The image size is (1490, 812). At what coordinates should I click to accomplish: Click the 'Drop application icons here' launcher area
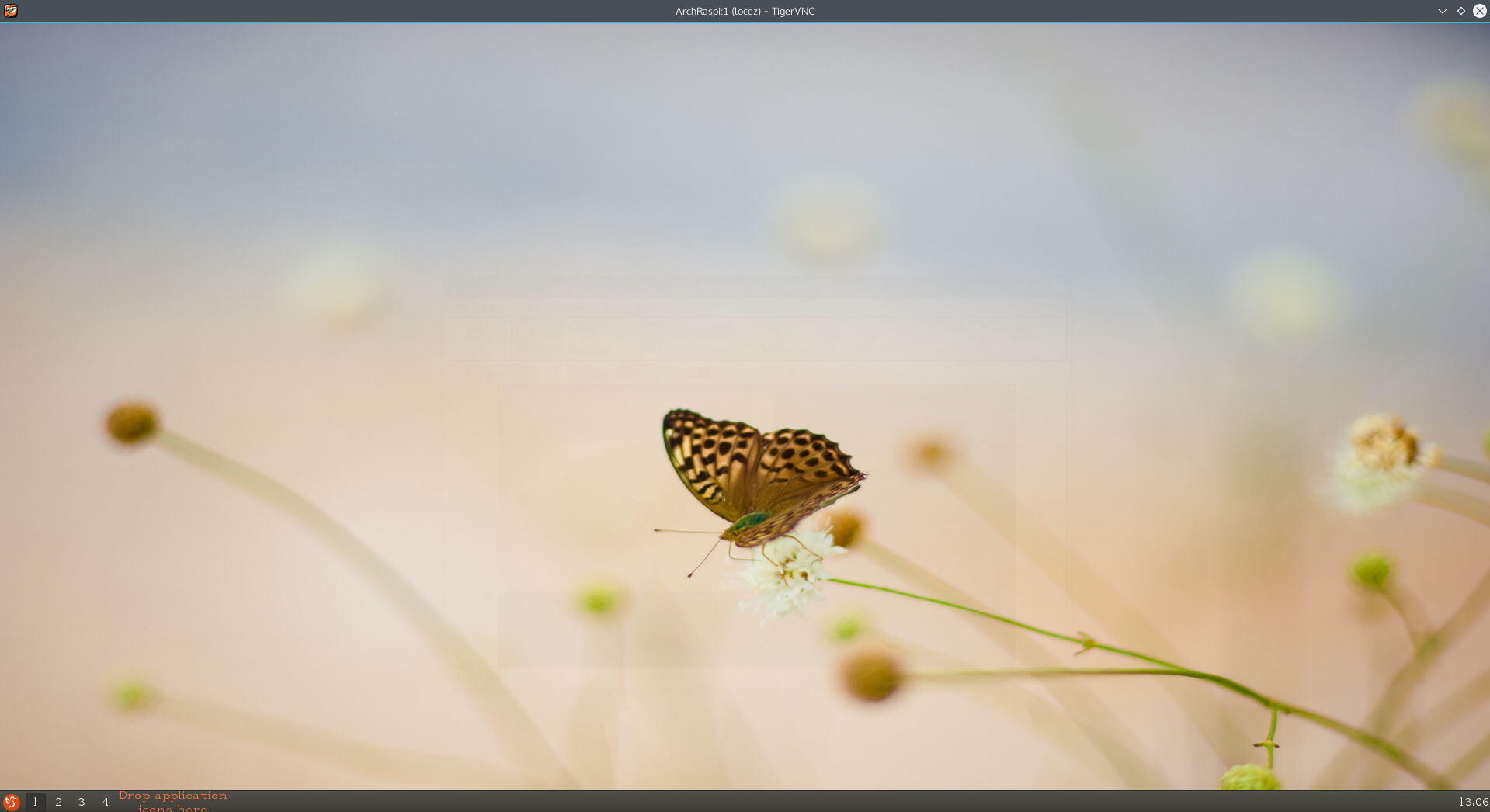(x=172, y=802)
